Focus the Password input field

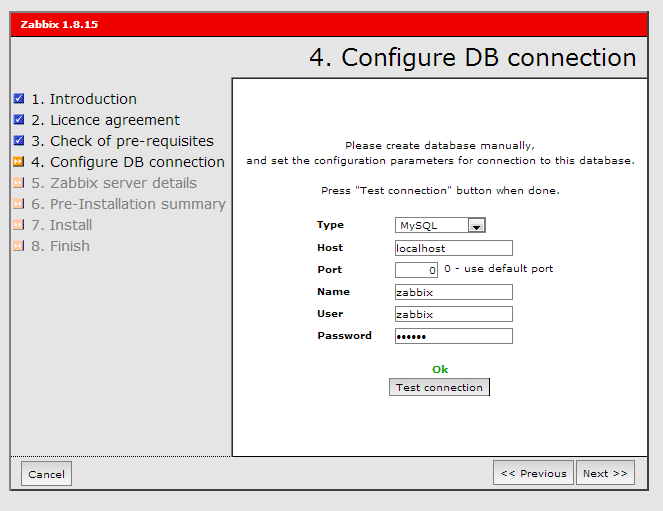click(453, 336)
